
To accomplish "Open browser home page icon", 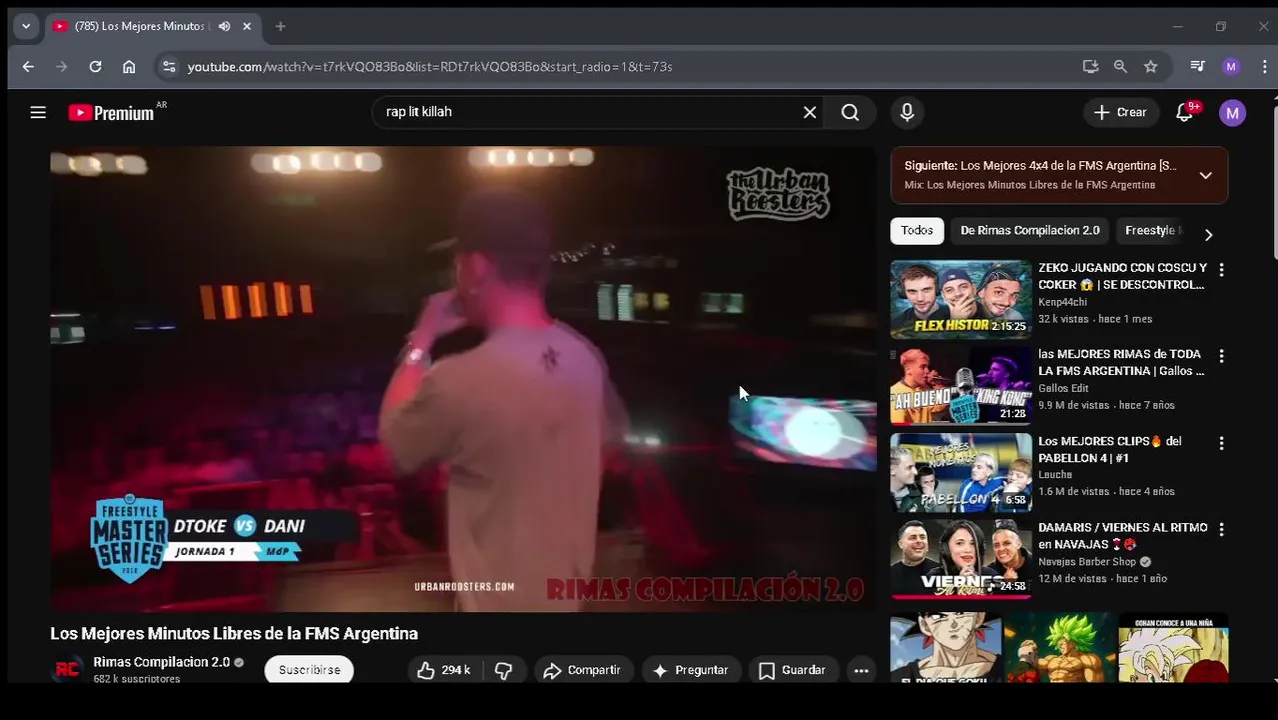I will [129, 66].
